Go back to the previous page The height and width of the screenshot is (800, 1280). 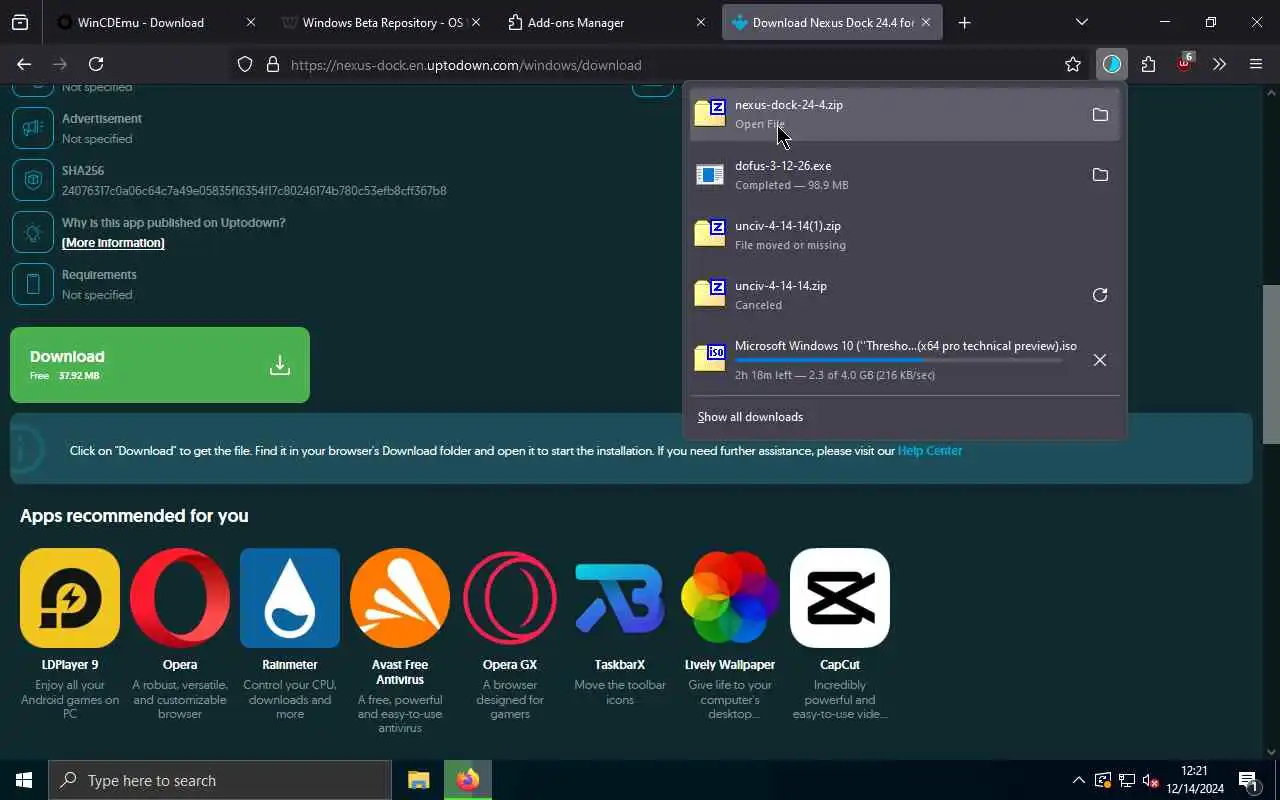coord(24,64)
